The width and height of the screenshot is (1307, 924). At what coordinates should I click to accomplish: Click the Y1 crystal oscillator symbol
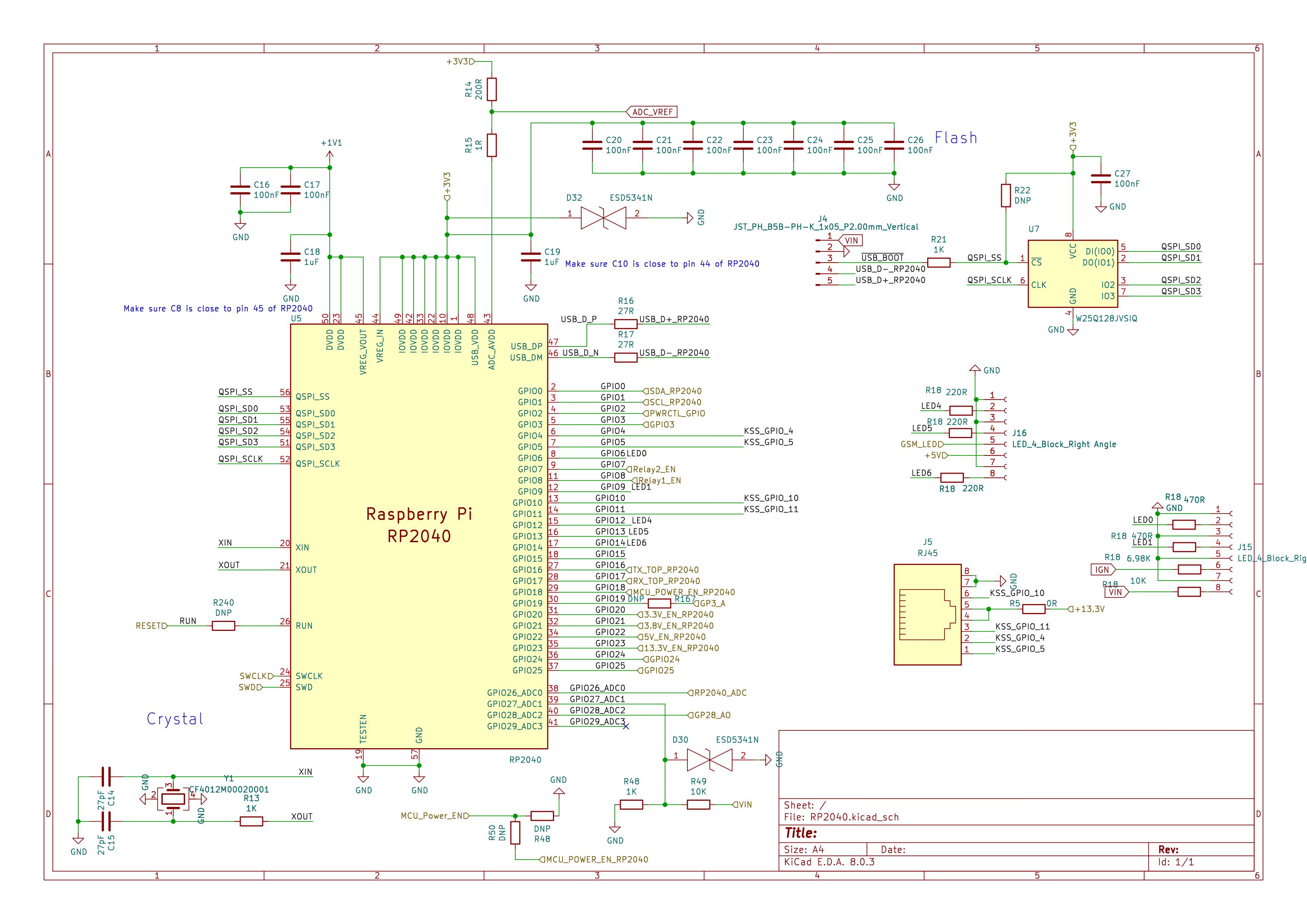(x=173, y=799)
